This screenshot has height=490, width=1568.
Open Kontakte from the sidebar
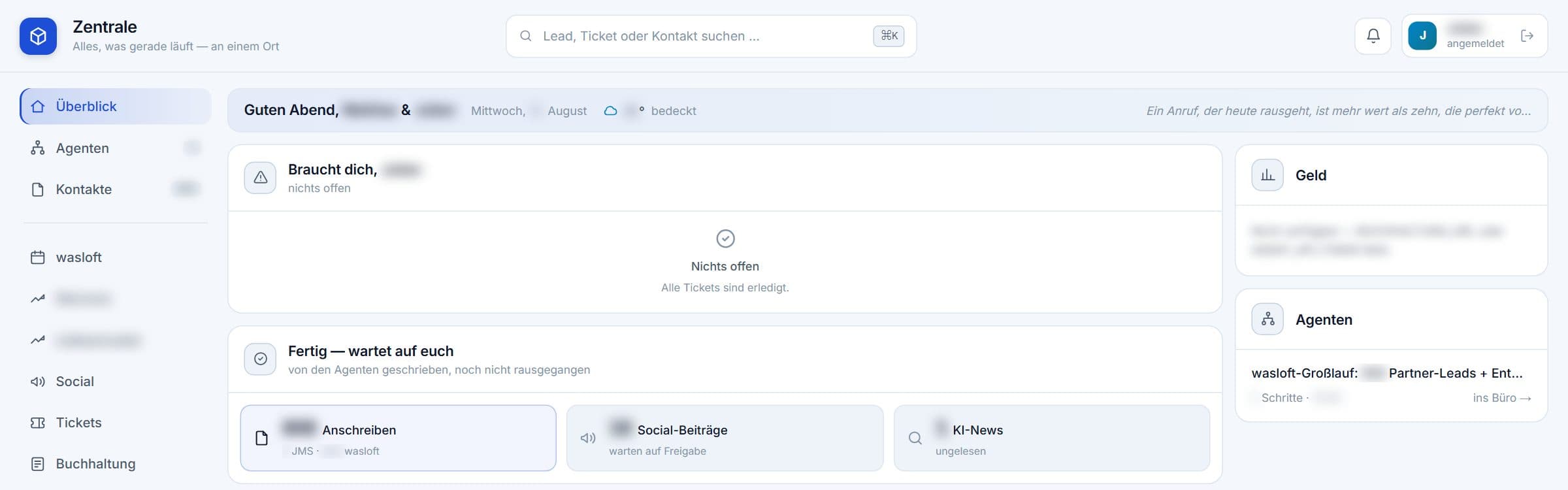tap(116, 189)
